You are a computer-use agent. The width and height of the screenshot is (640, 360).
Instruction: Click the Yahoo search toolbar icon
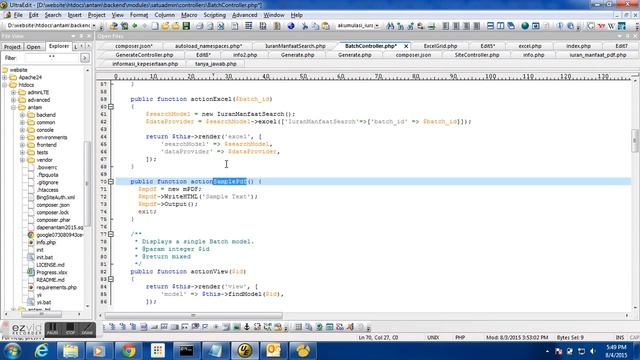[x=601, y=26]
